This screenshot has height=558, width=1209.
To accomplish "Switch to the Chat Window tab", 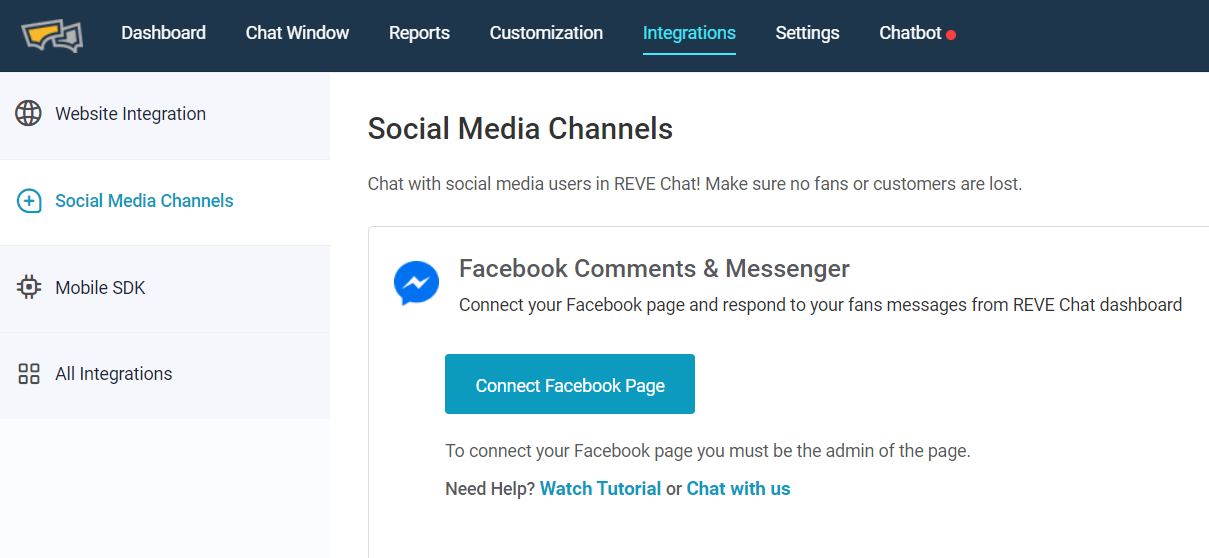I will point(297,33).
